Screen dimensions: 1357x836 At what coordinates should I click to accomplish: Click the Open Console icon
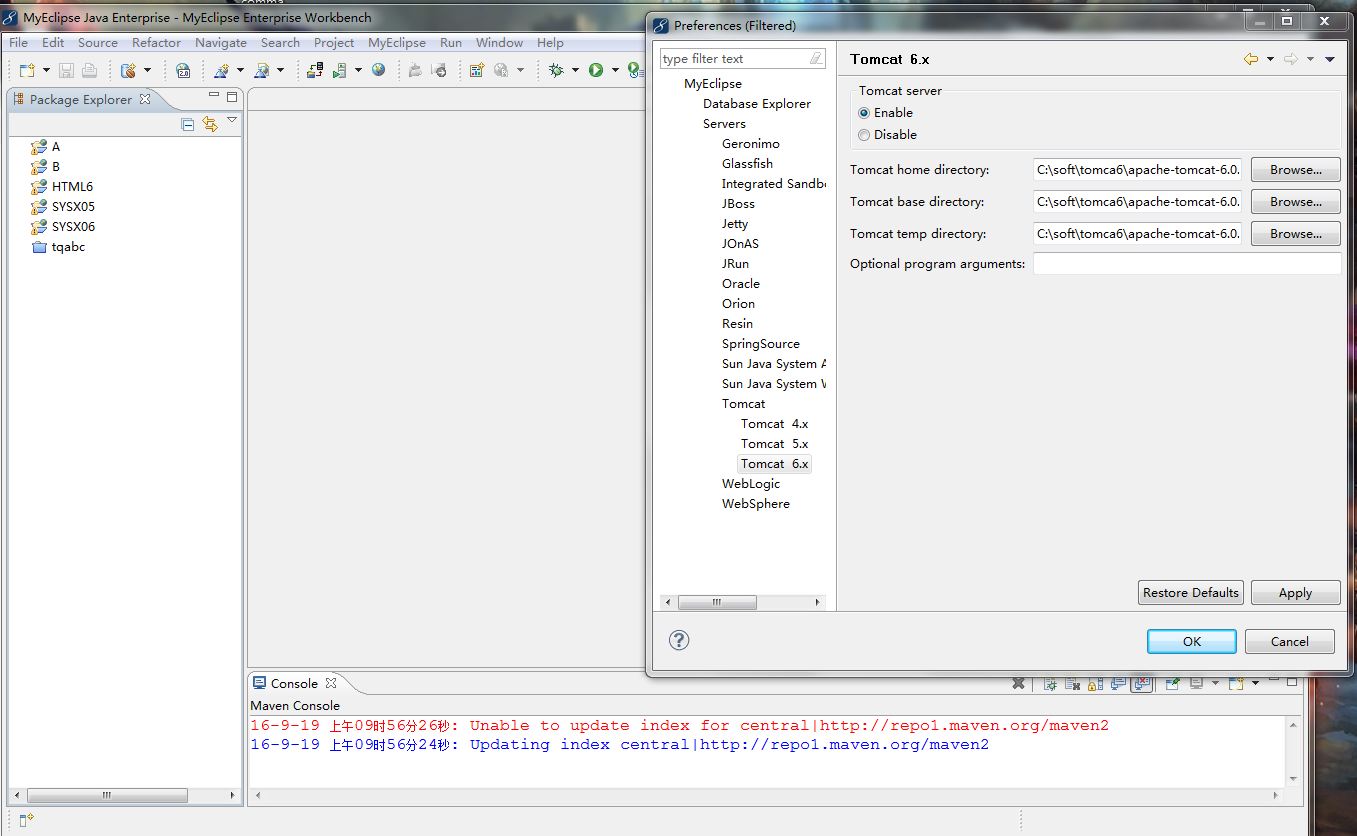click(x=1236, y=683)
